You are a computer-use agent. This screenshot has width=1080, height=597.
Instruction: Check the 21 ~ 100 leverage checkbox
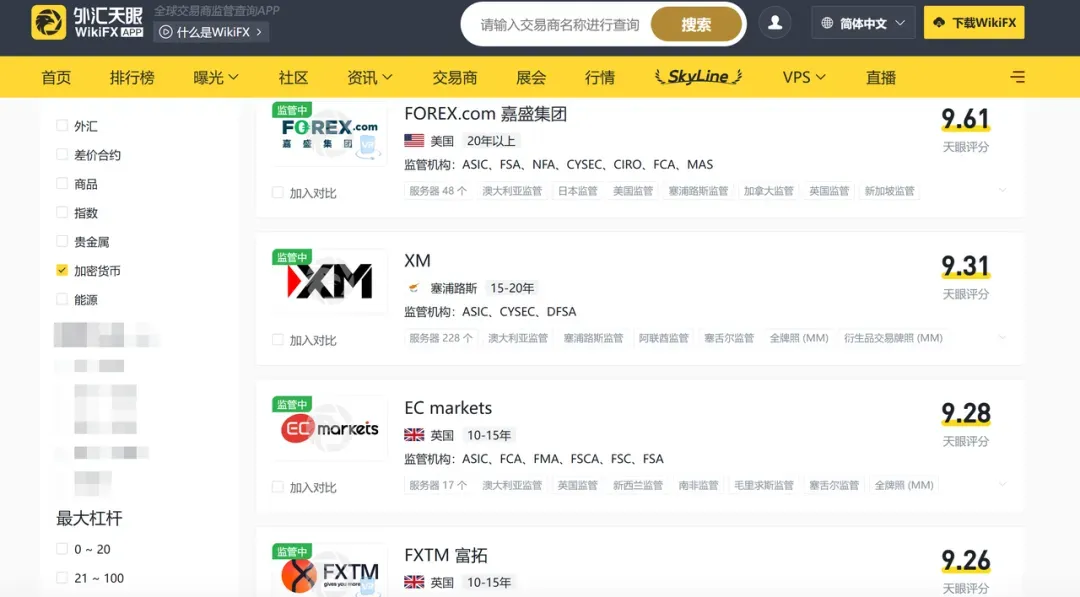point(62,578)
